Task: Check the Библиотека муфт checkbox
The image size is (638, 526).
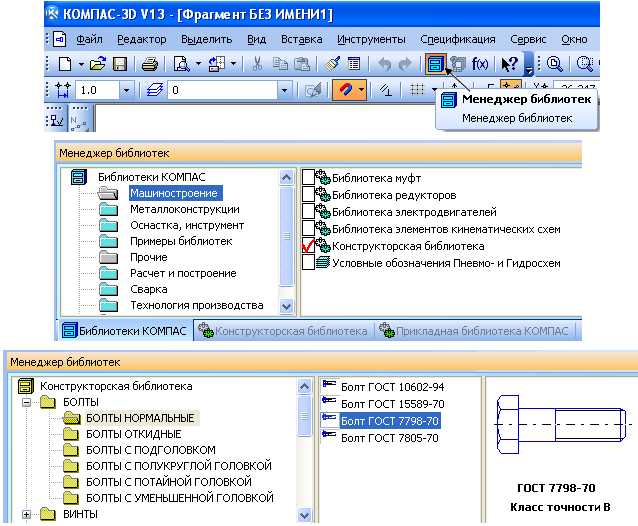Action: (308, 177)
